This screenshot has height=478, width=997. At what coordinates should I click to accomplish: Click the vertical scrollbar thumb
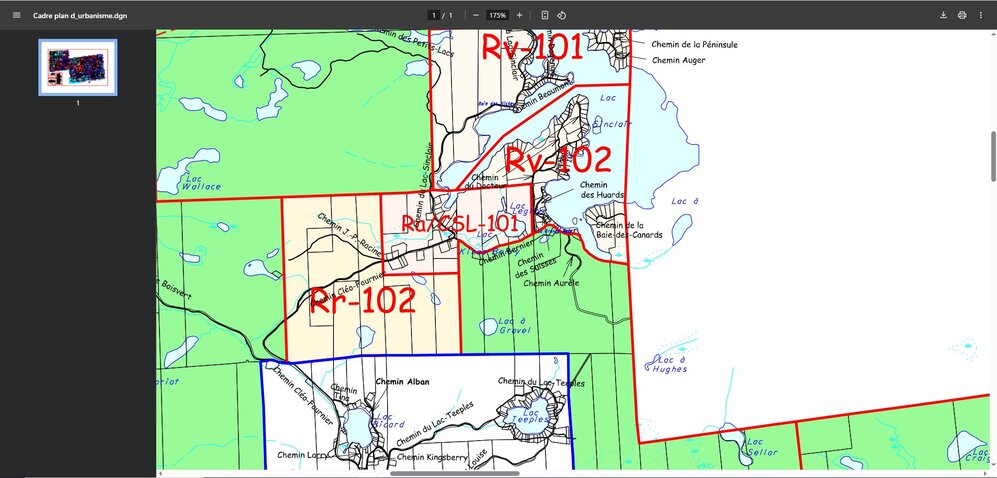pyautogui.click(x=991, y=155)
